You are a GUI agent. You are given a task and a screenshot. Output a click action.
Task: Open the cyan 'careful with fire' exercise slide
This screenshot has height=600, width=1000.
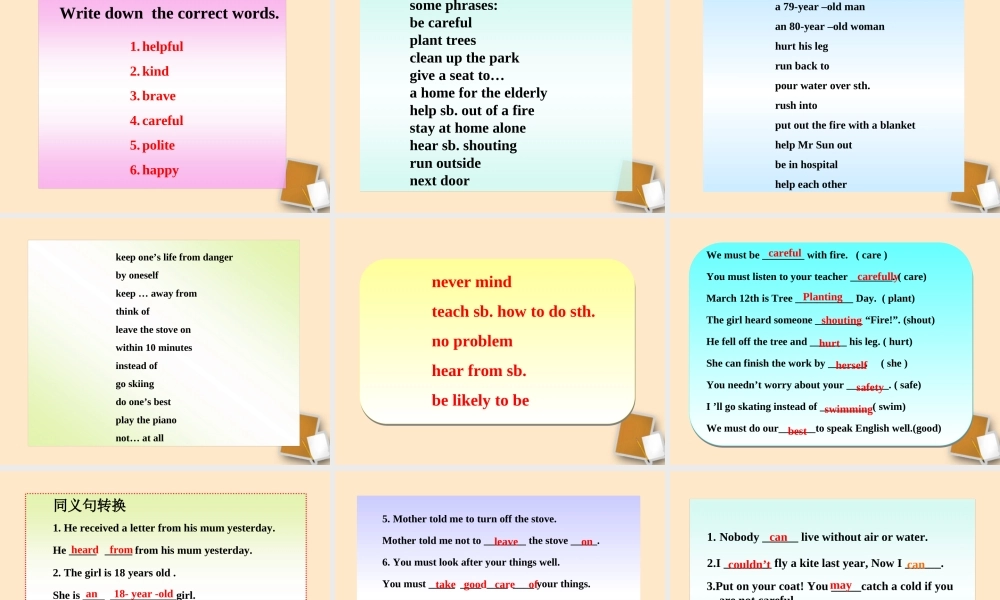pyautogui.click(x=834, y=342)
